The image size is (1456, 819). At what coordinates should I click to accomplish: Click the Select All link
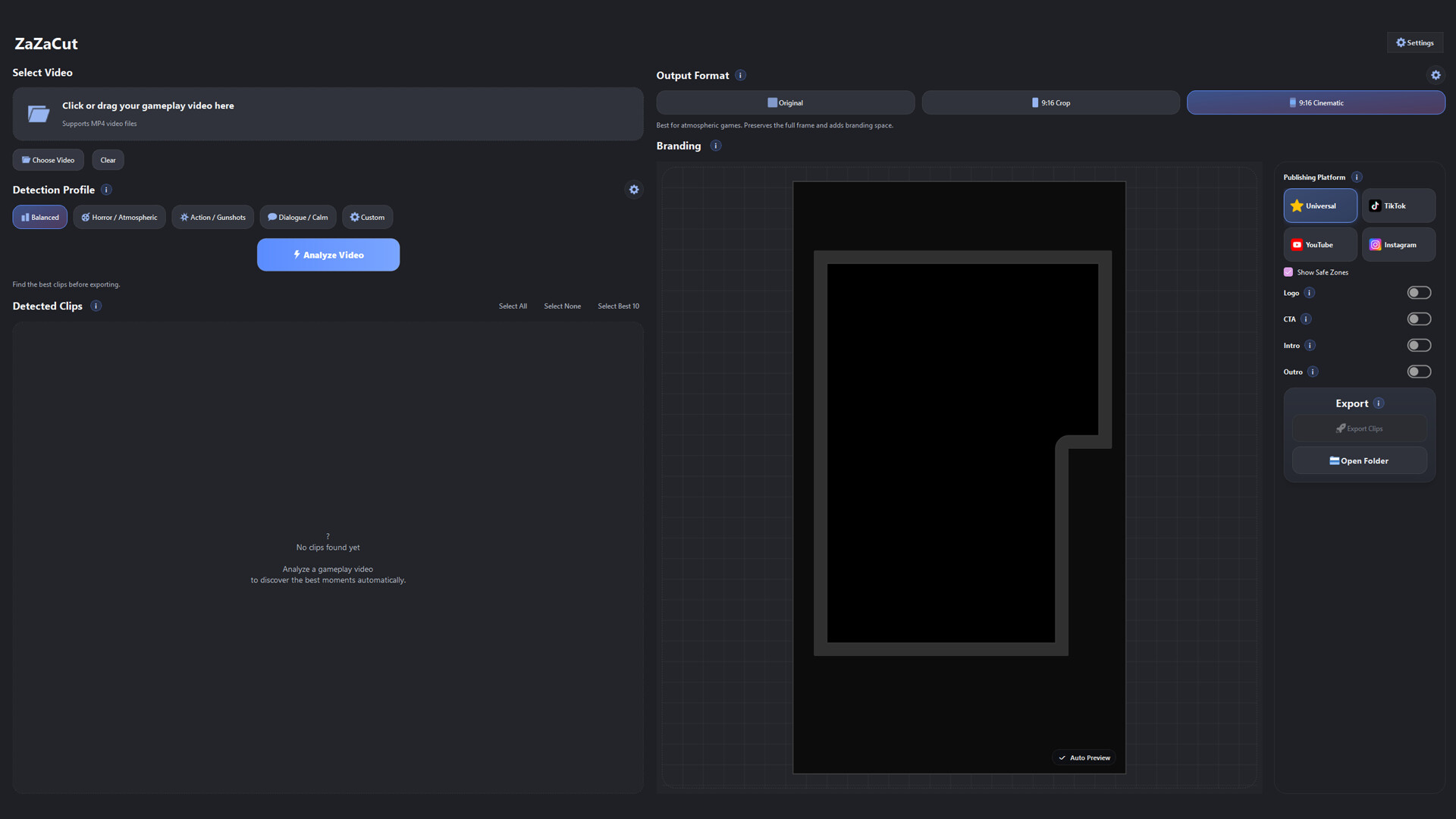[x=513, y=306]
